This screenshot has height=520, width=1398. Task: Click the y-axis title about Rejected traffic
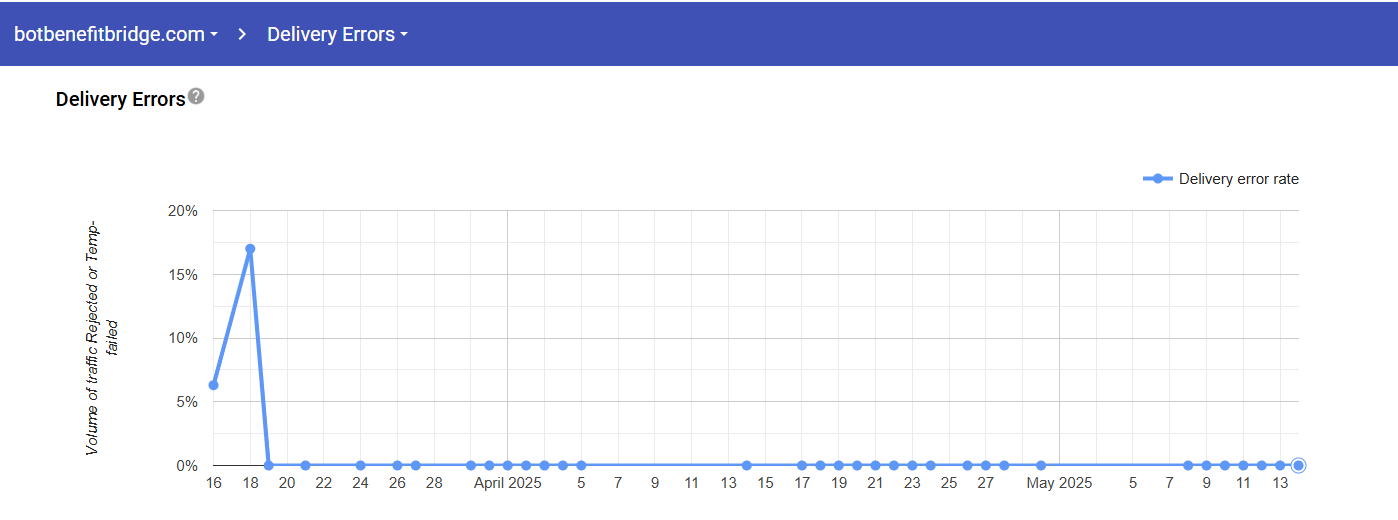(100, 338)
